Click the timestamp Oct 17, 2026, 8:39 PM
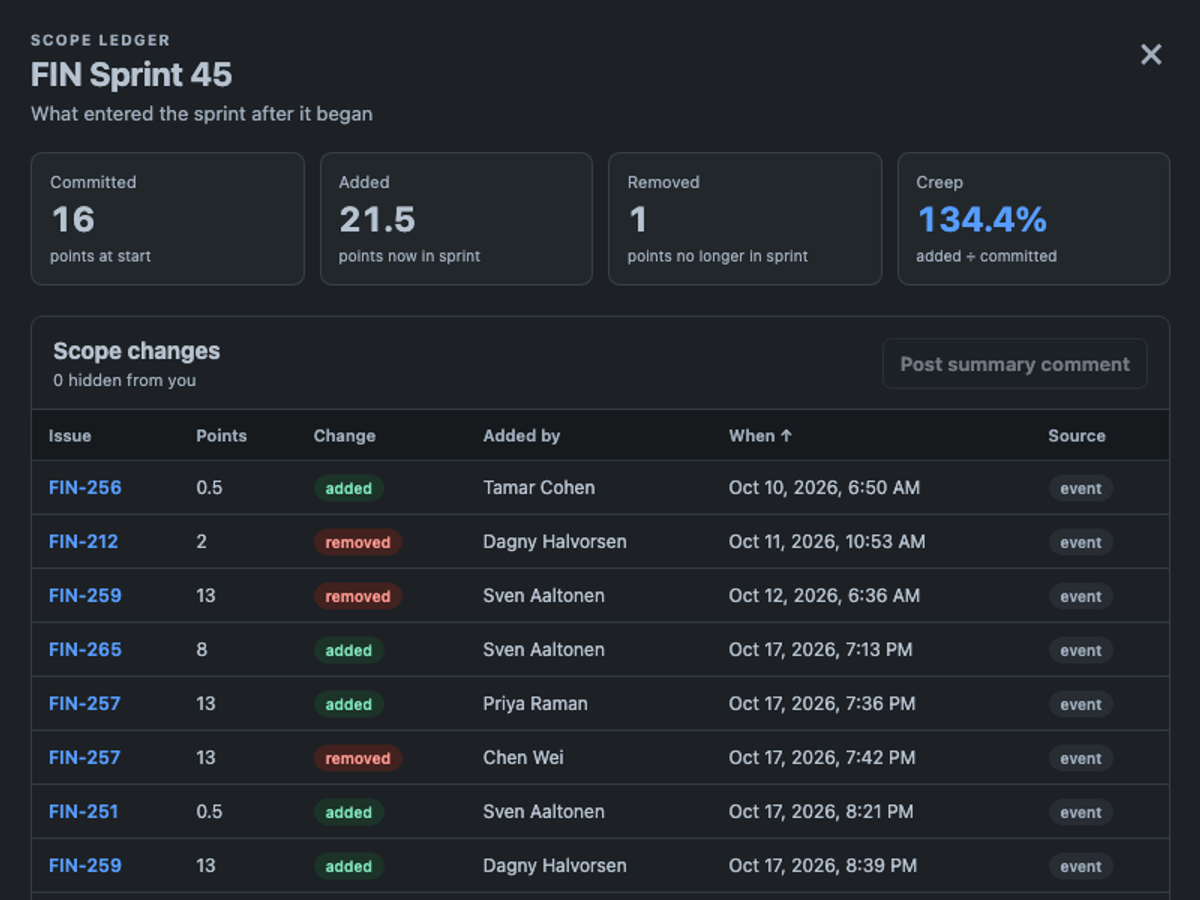 point(823,866)
